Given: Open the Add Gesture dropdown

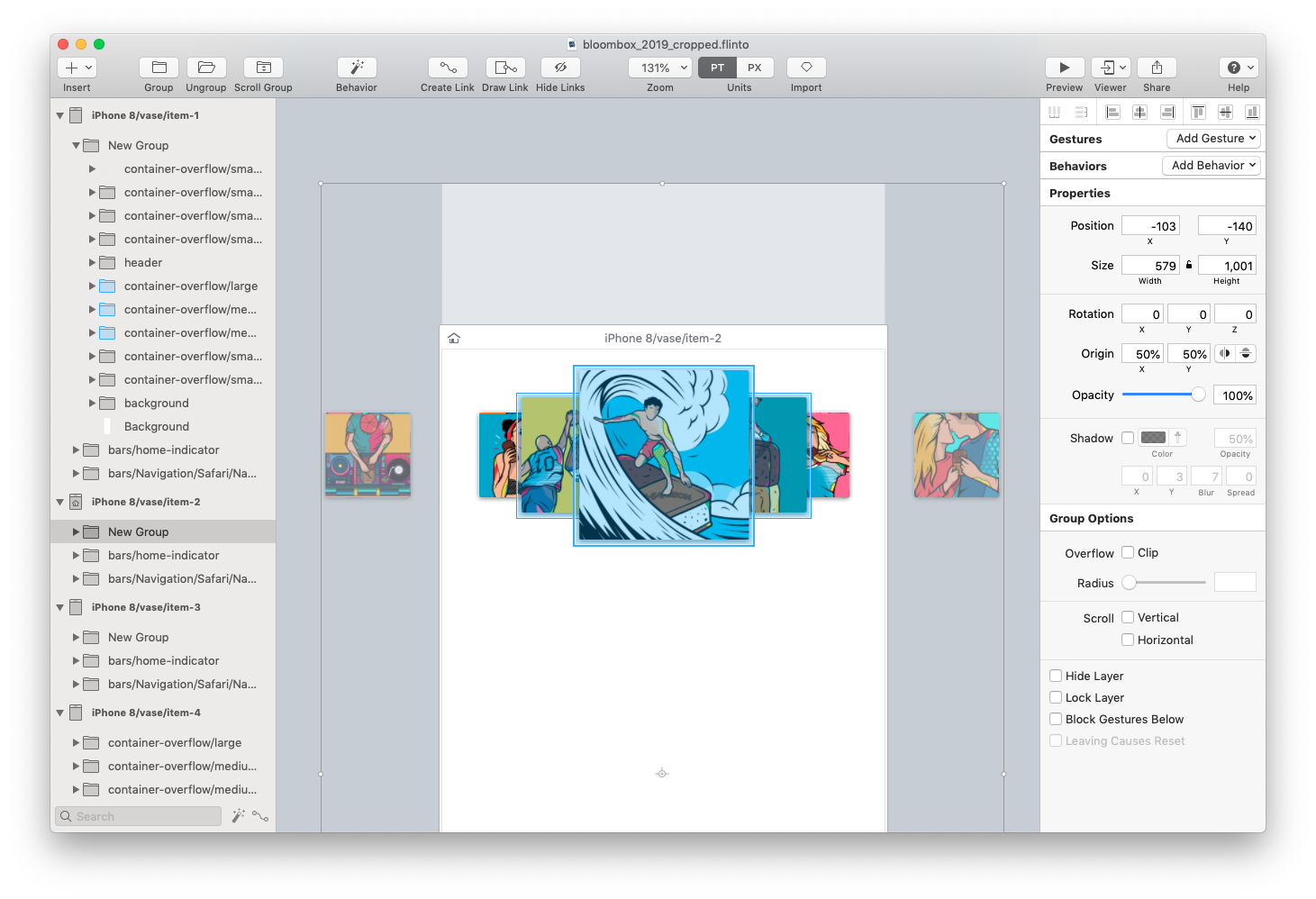Looking at the screenshot, I should (x=1213, y=138).
